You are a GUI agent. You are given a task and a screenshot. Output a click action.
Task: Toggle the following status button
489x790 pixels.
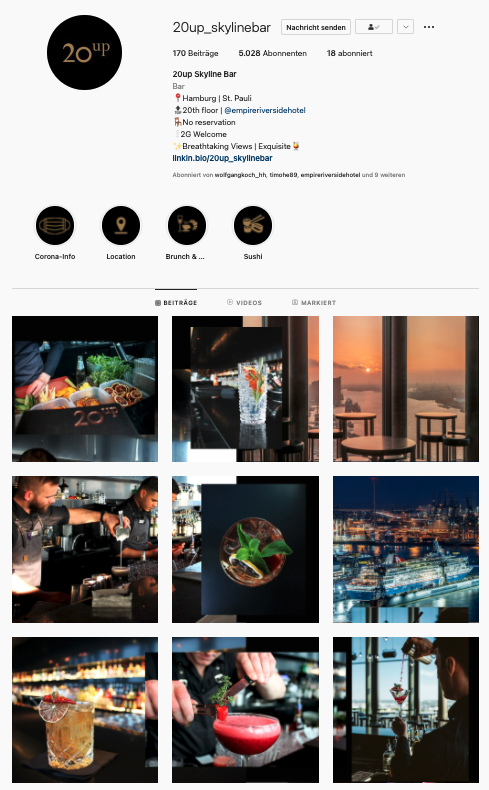tap(374, 27)
